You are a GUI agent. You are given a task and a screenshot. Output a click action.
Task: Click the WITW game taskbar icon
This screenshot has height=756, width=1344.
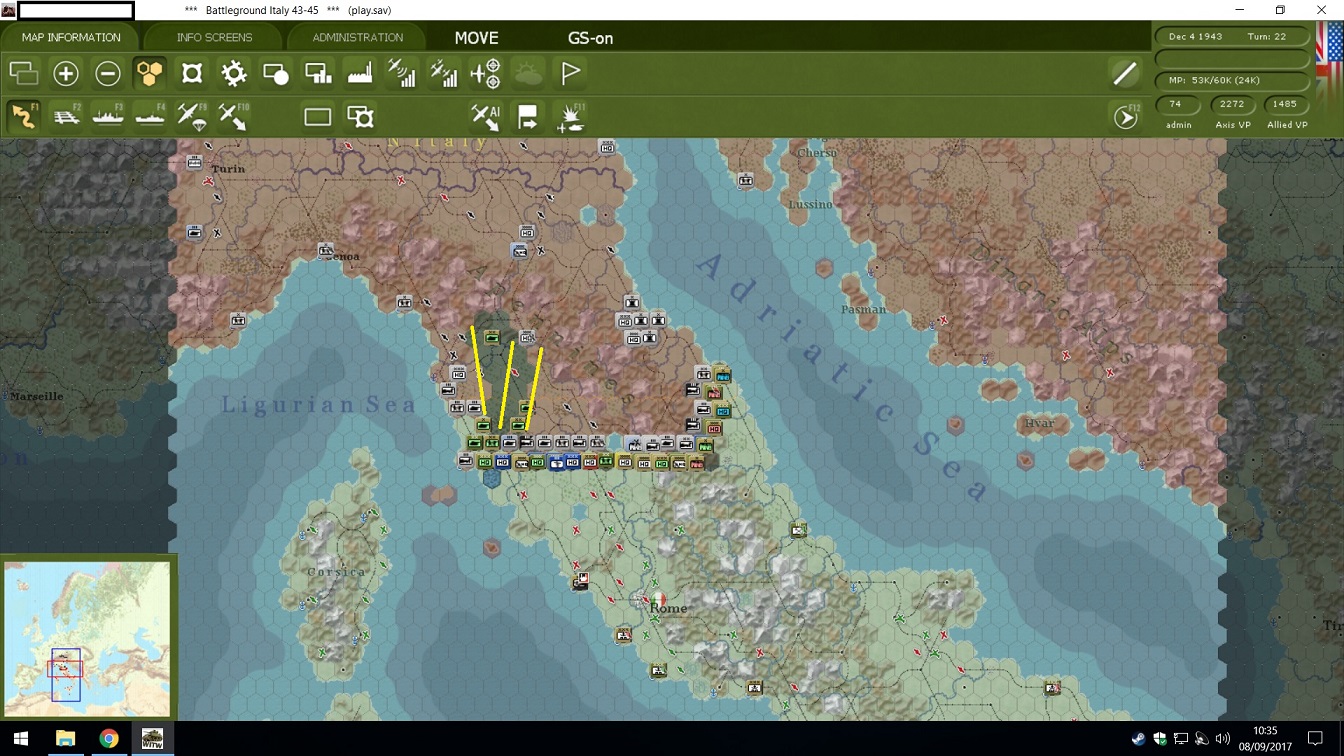coord(153,739)
